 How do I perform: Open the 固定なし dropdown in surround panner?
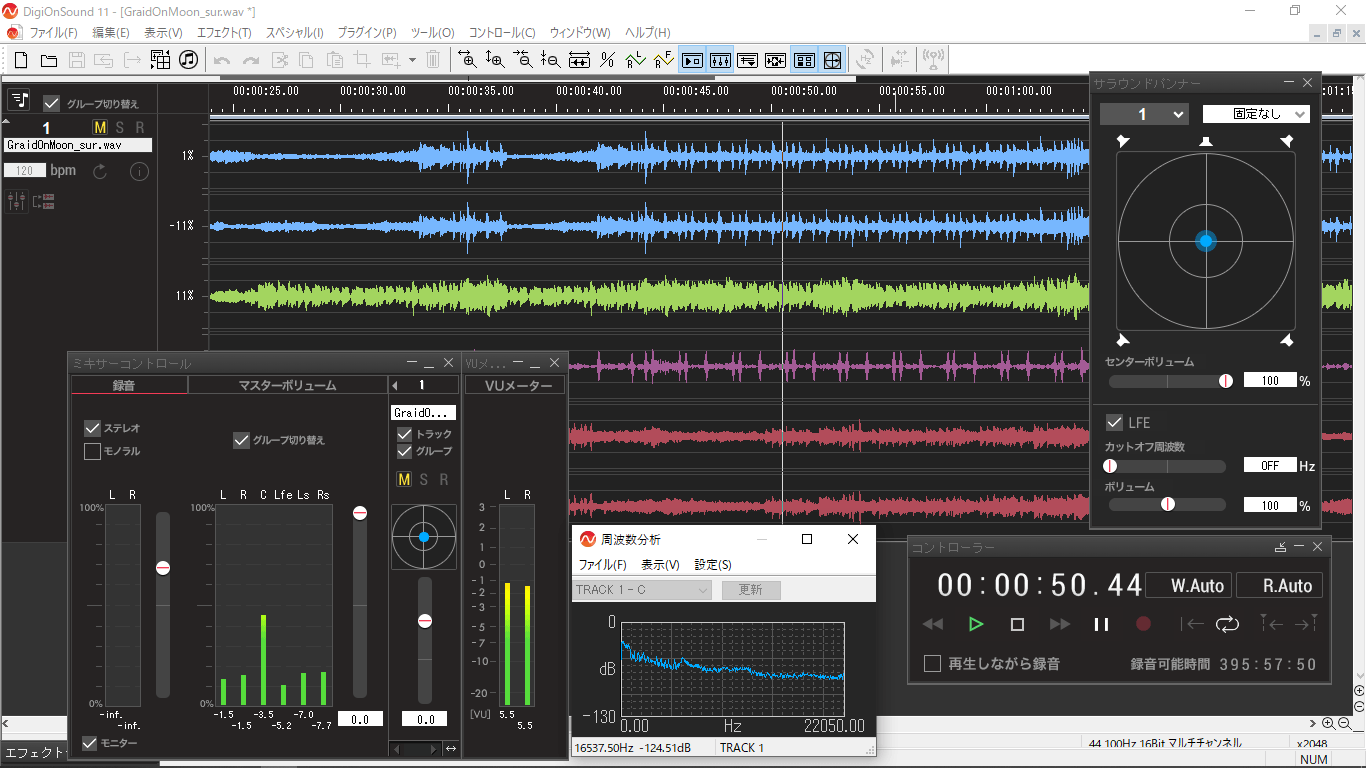pyautogui.click(x=1255, y=114)
